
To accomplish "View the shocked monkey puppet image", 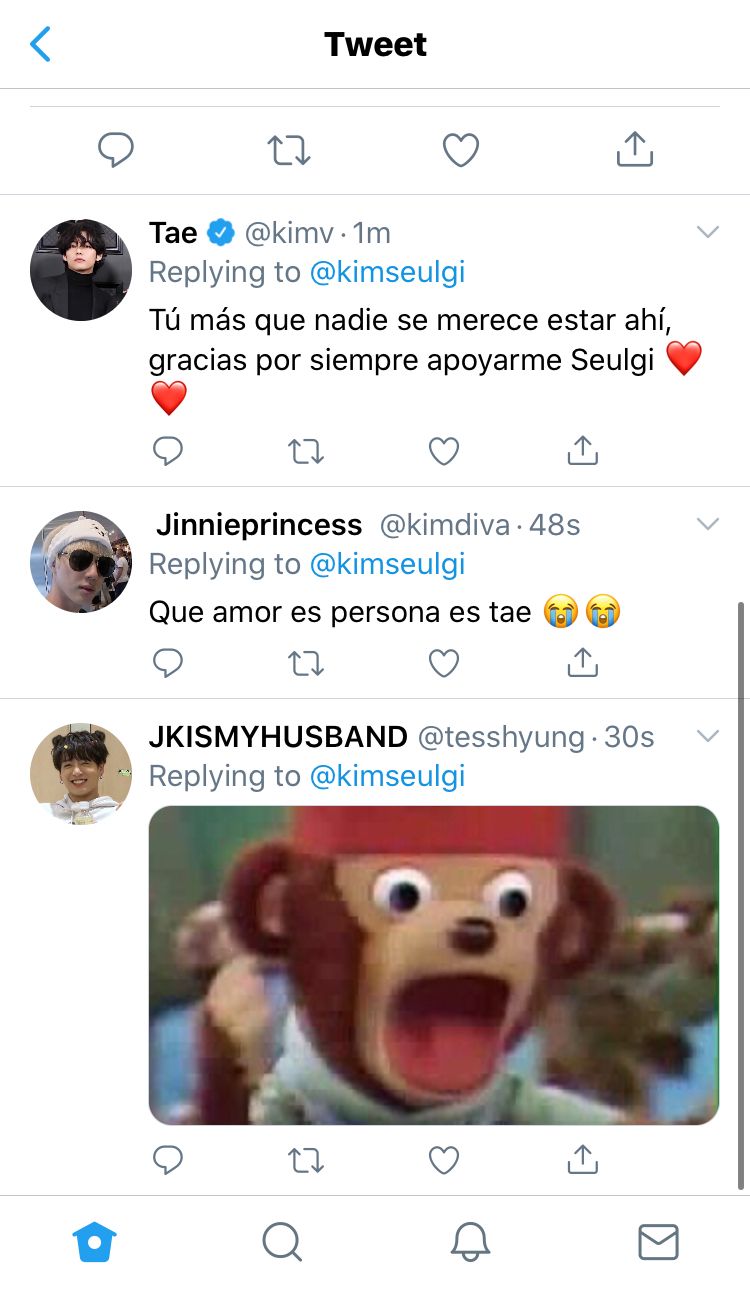I will tap(434, 966).
